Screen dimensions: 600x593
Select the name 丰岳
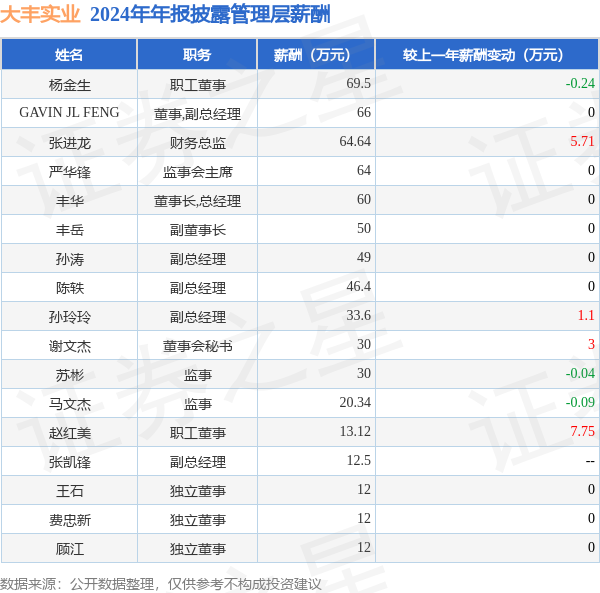[x=70, y=230]
